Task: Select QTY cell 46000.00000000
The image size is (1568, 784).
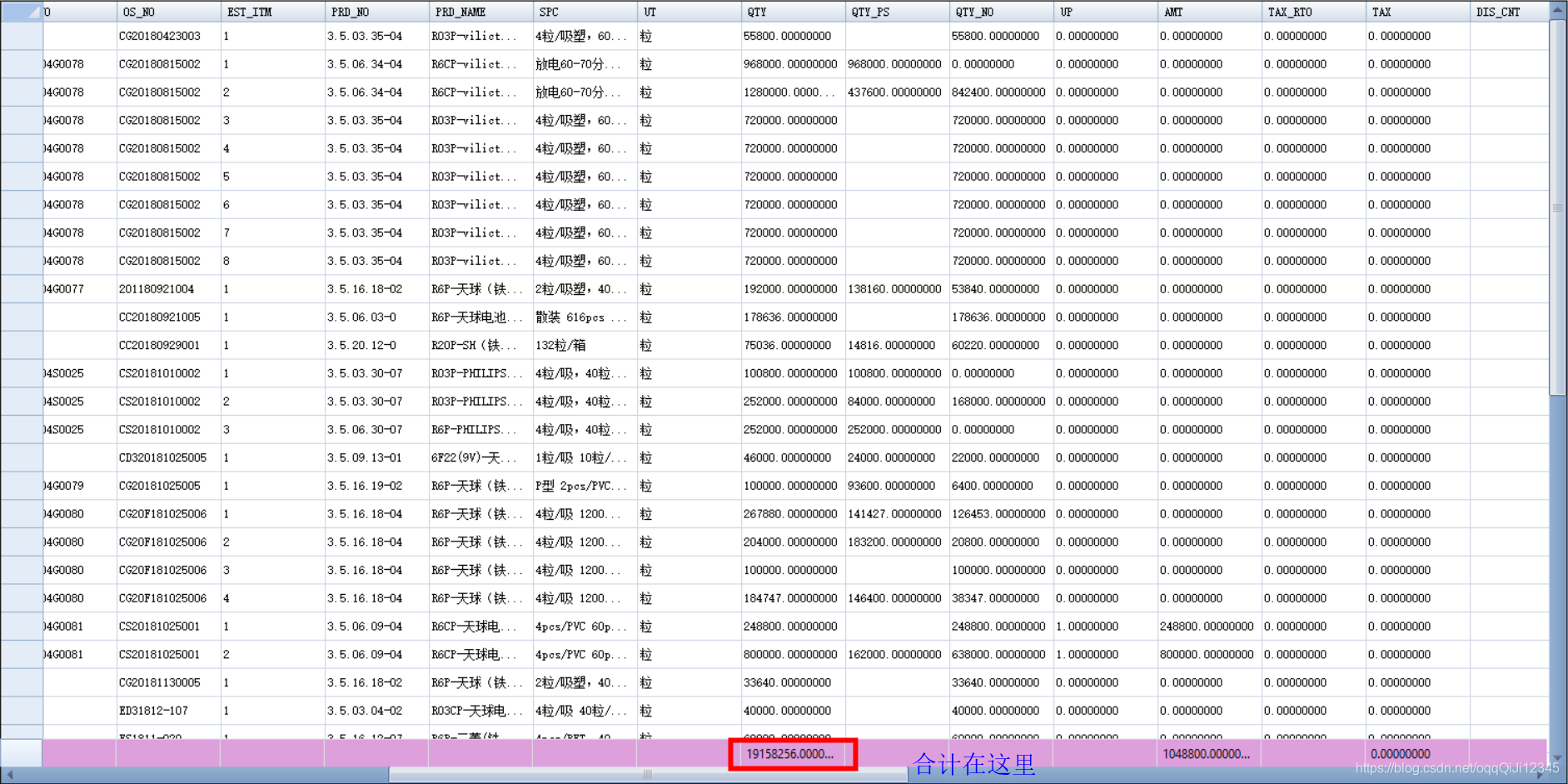Action: pos(793,457)
